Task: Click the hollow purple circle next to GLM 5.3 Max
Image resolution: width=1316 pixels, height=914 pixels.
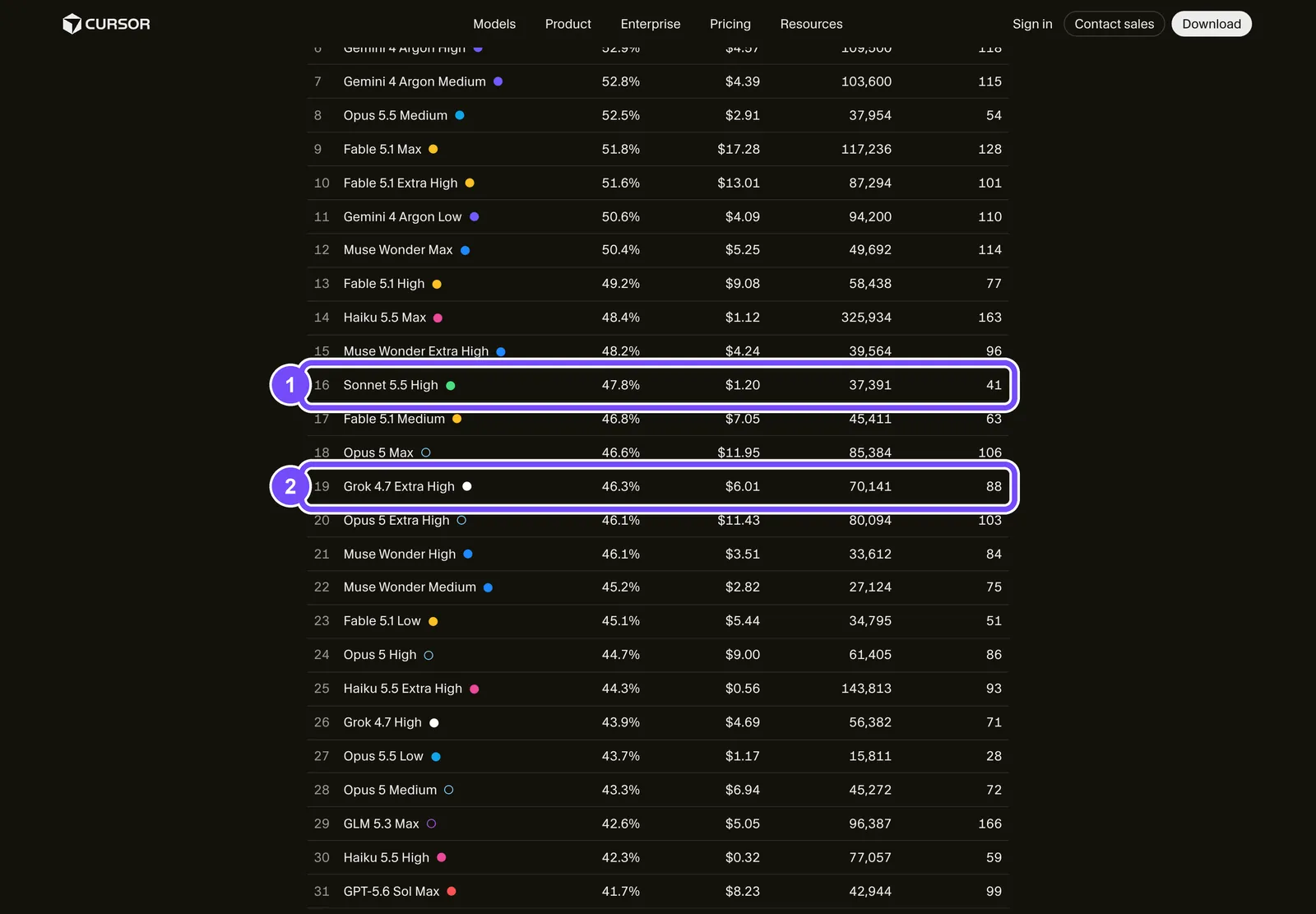Action: tap(432, 824)
